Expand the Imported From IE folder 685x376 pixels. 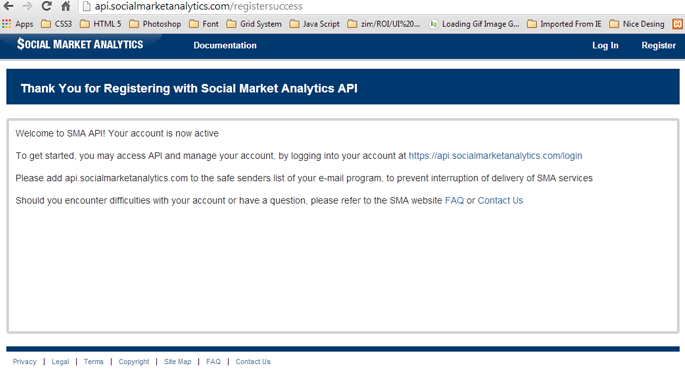click(564, 24)
